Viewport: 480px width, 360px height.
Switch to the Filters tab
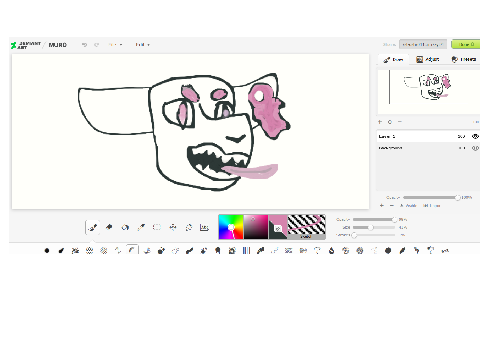[464, 59]
